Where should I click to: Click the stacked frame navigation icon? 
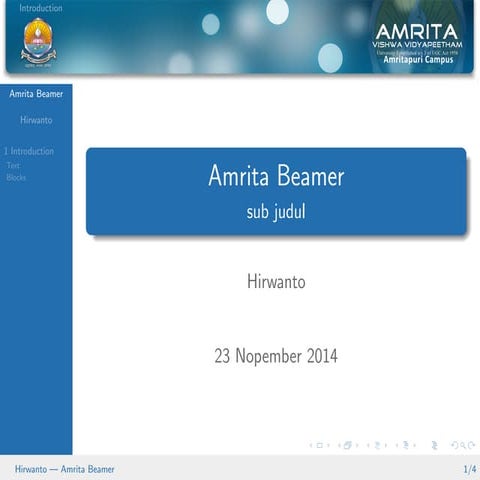tap(348, 445)
